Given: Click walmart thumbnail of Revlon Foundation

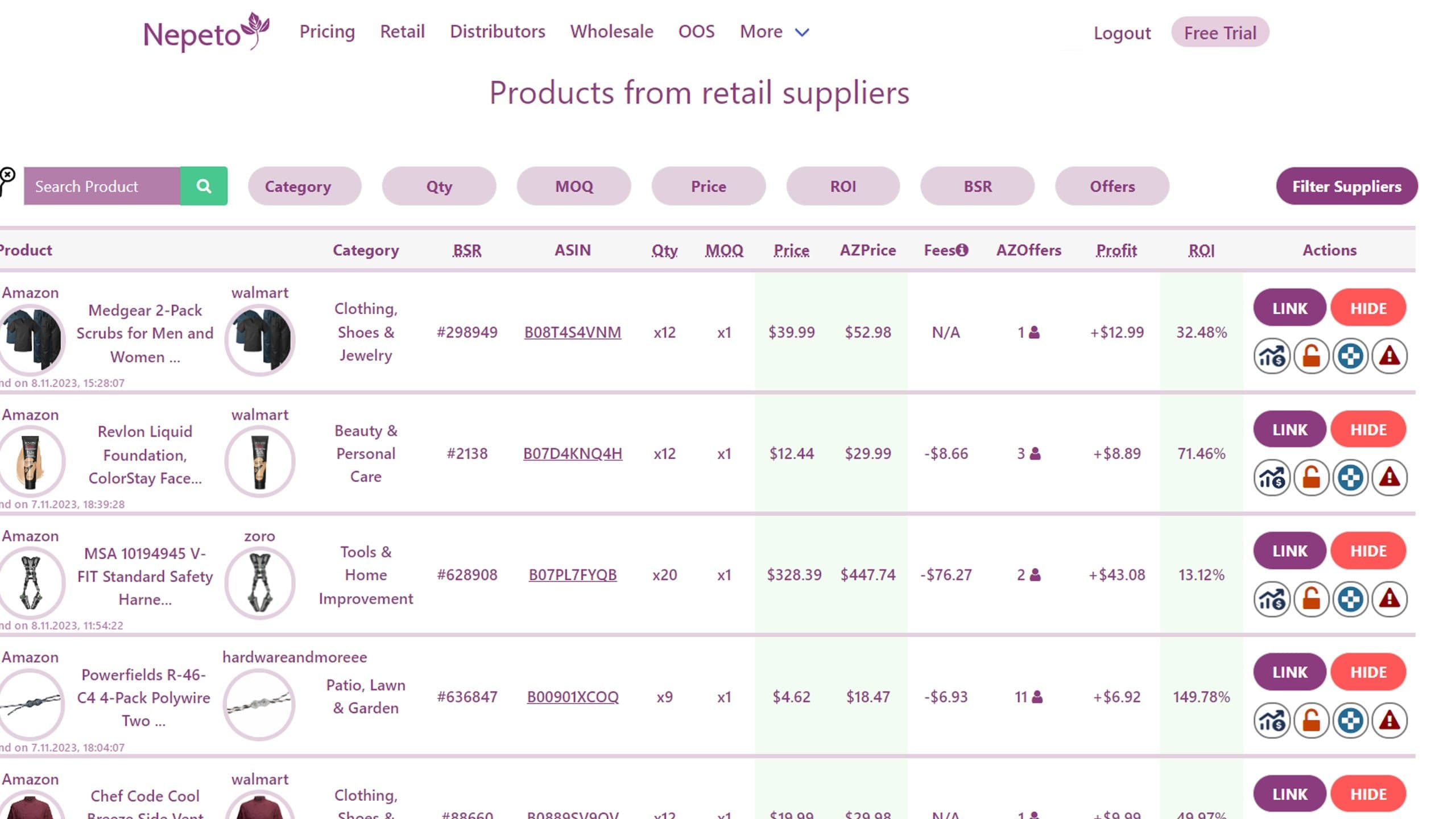Looking at the screenshot, I should tap(260, 461).
